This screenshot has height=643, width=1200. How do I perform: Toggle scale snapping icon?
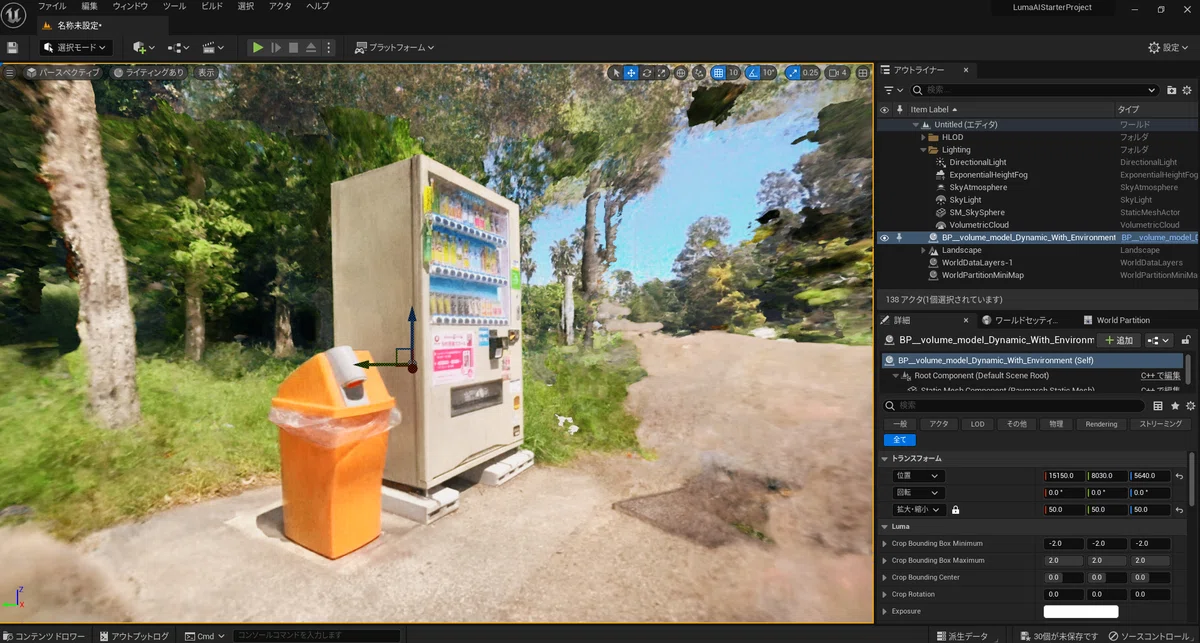793,72
